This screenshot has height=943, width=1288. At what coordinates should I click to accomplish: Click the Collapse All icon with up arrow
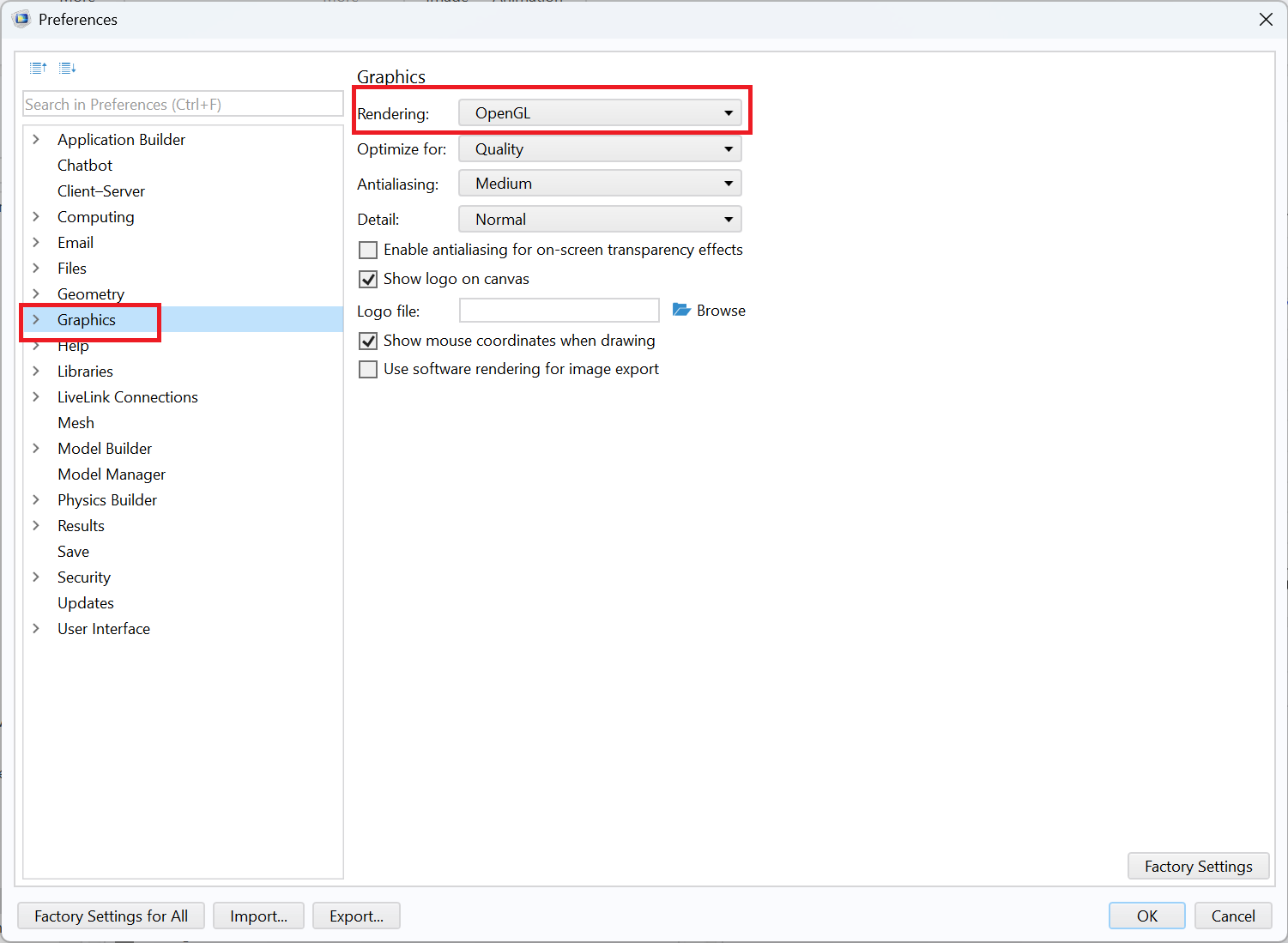click(39, 68)
